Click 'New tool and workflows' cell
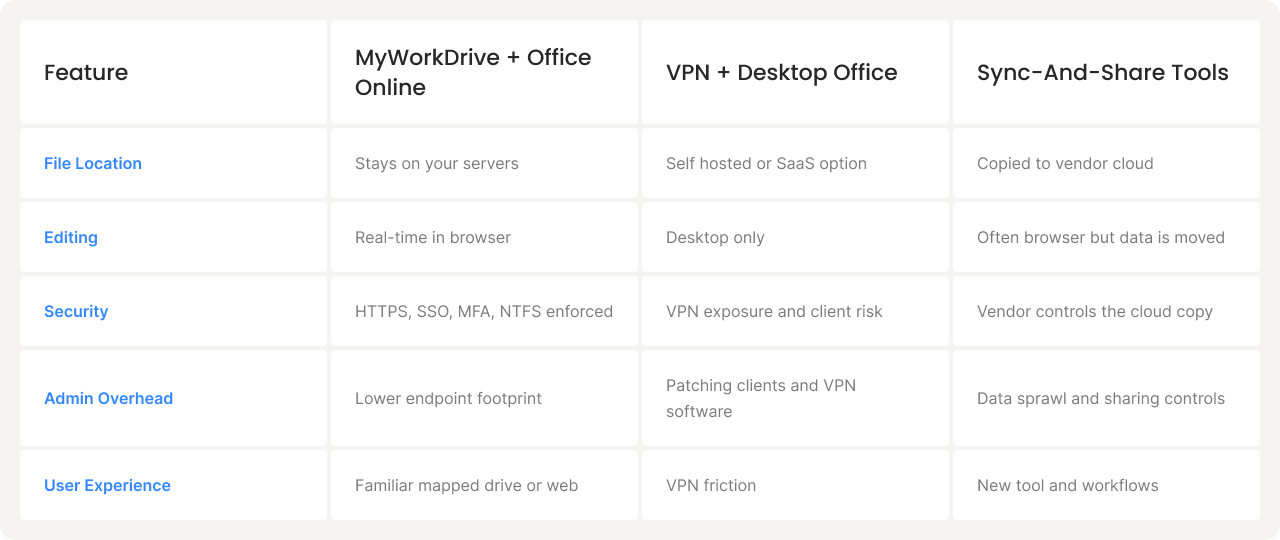1280x540 pixels. (x=1067, y=485)
